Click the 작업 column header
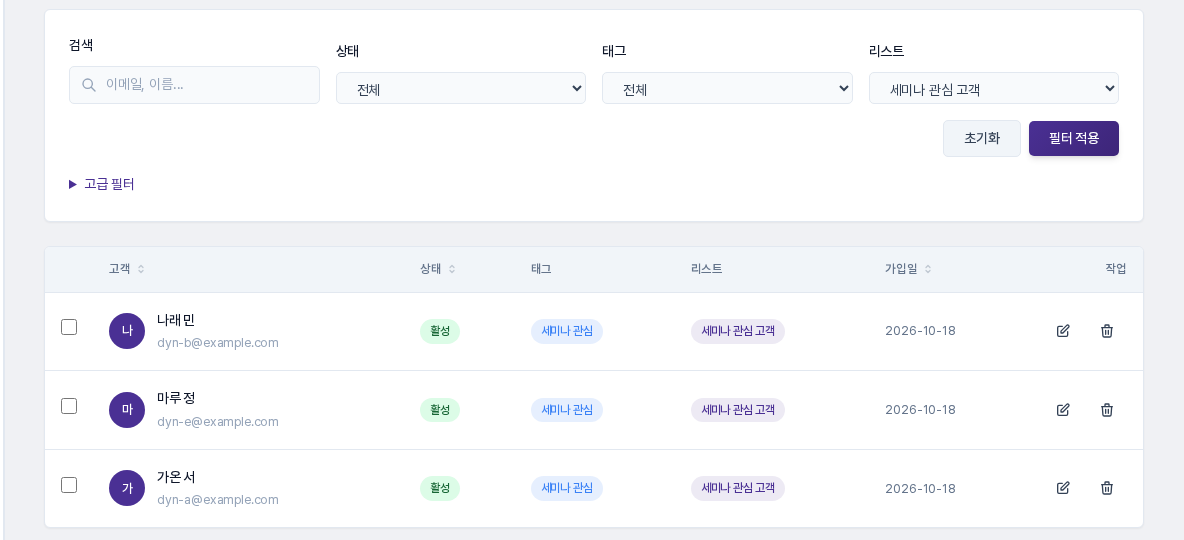This screenshot has height=540, width=1184. (x=1115, y=269)
